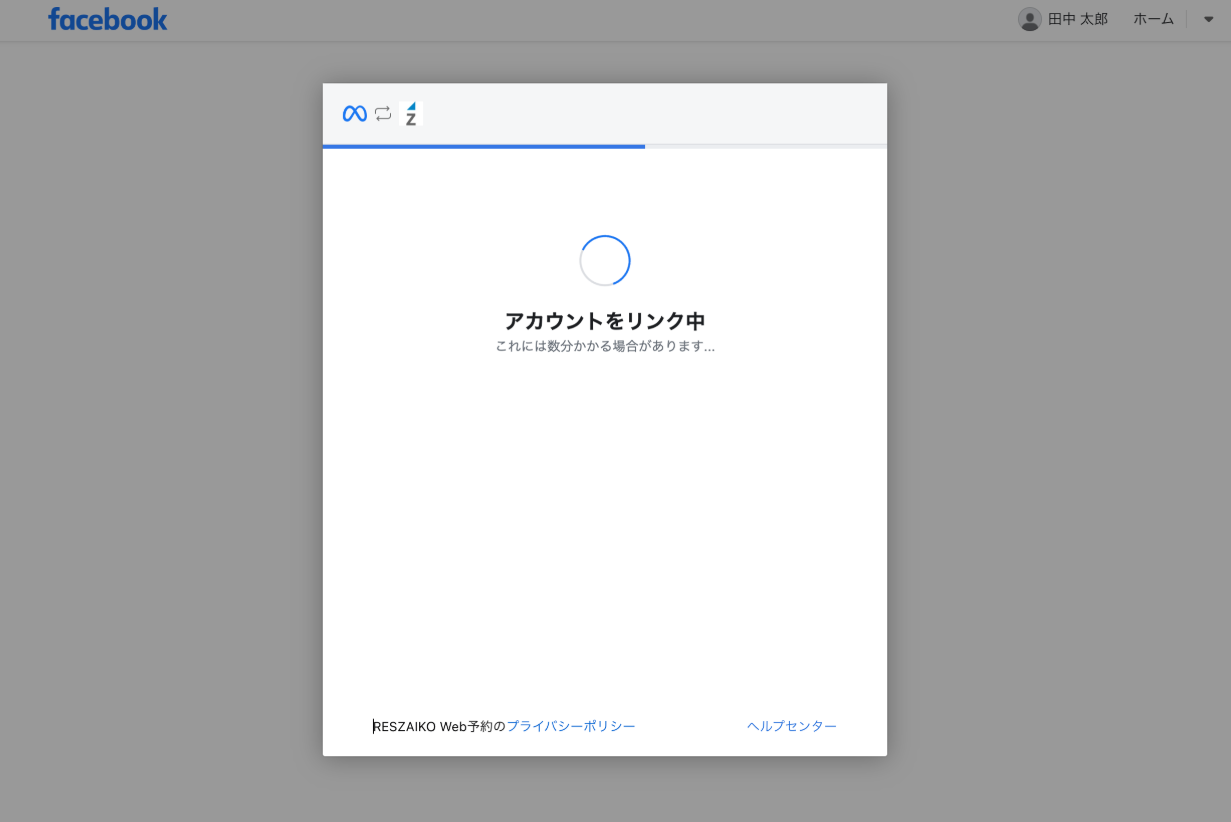The width and height of the screenshot is (1231, 822).
Task: Open the ヘルプセンター link
Action: [791, 726]
